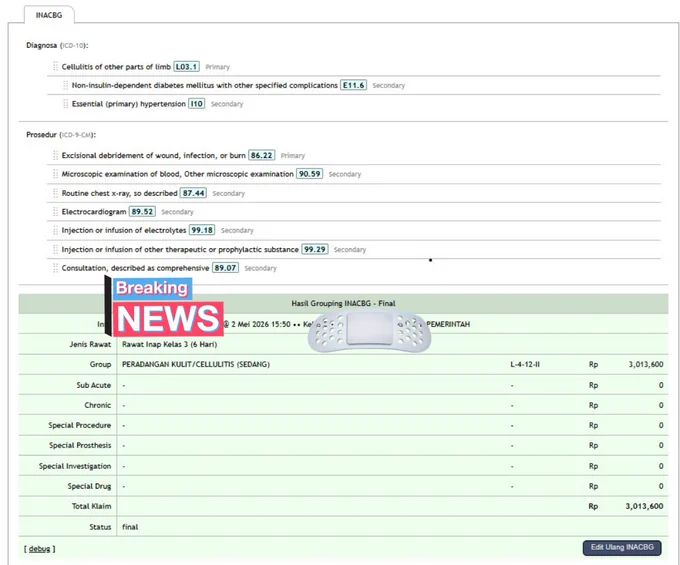
Task: Select procedure code 89.07 badge
Action: pos(226,268)
